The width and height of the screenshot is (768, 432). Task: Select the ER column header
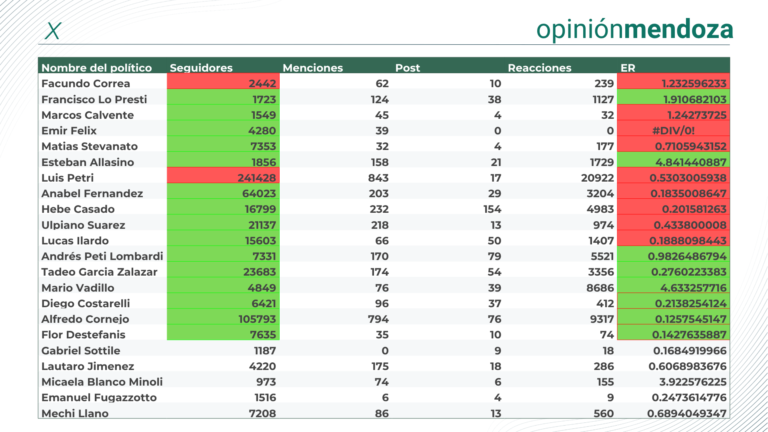coord(627,68)
